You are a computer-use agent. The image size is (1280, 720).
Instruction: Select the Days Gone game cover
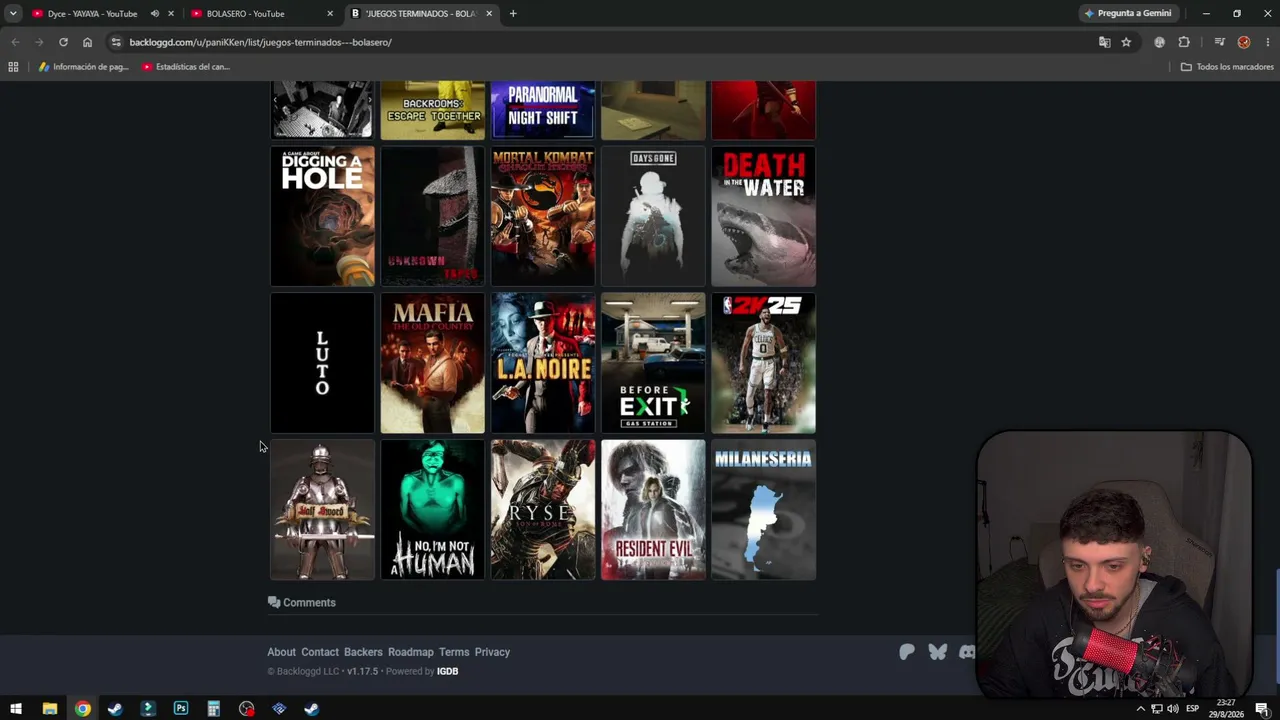tap(653, 216)
